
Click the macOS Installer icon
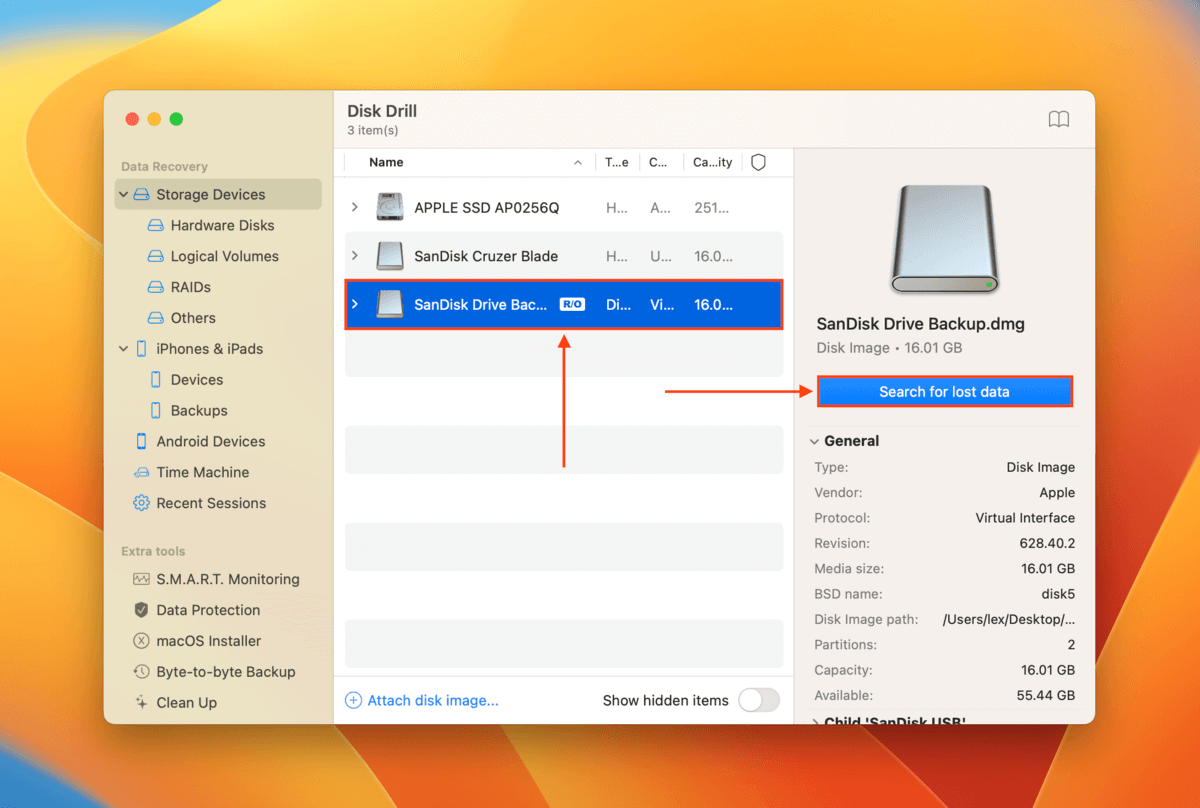[x=141, y=642]
